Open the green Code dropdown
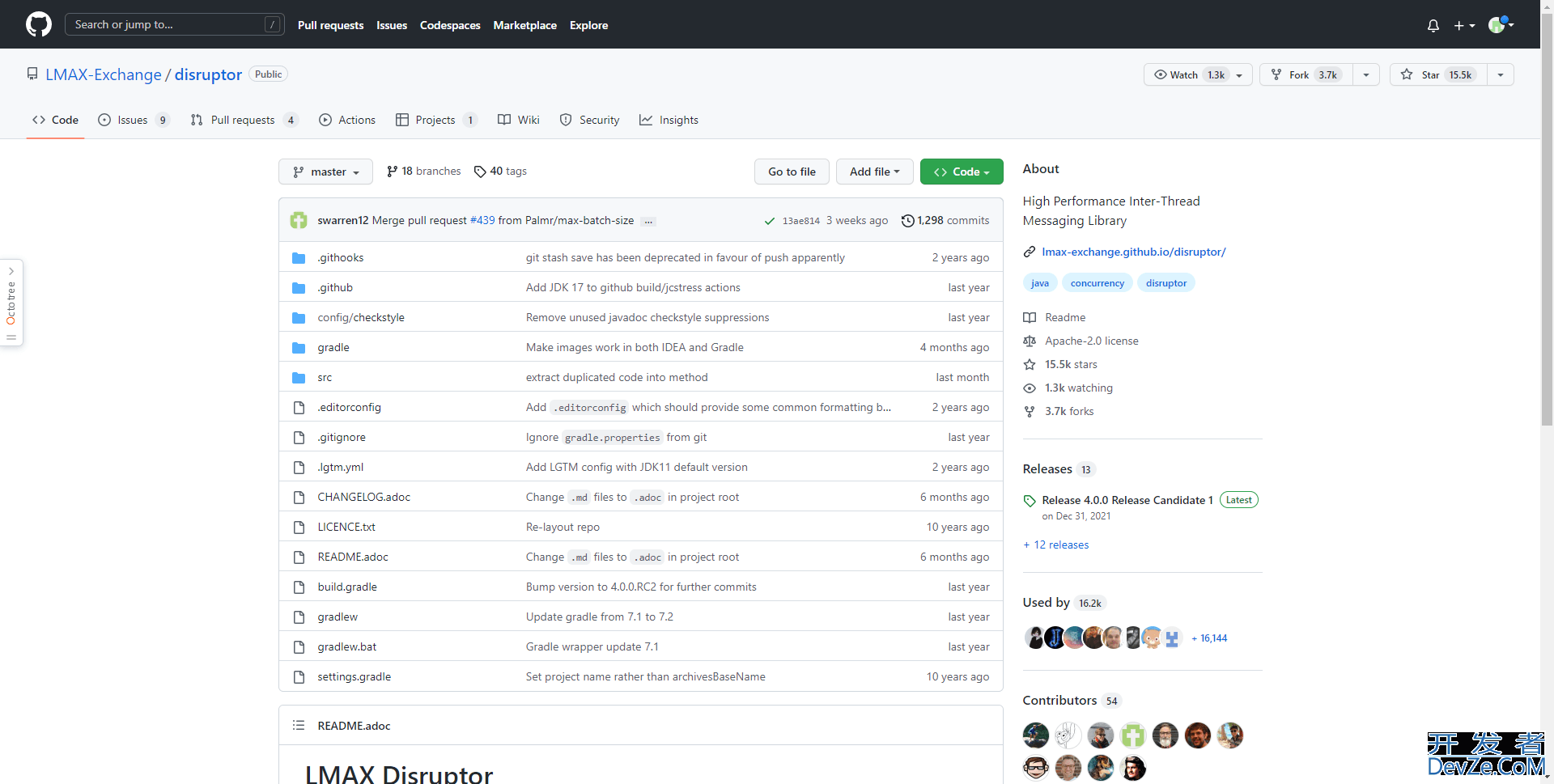 [961, 172]
